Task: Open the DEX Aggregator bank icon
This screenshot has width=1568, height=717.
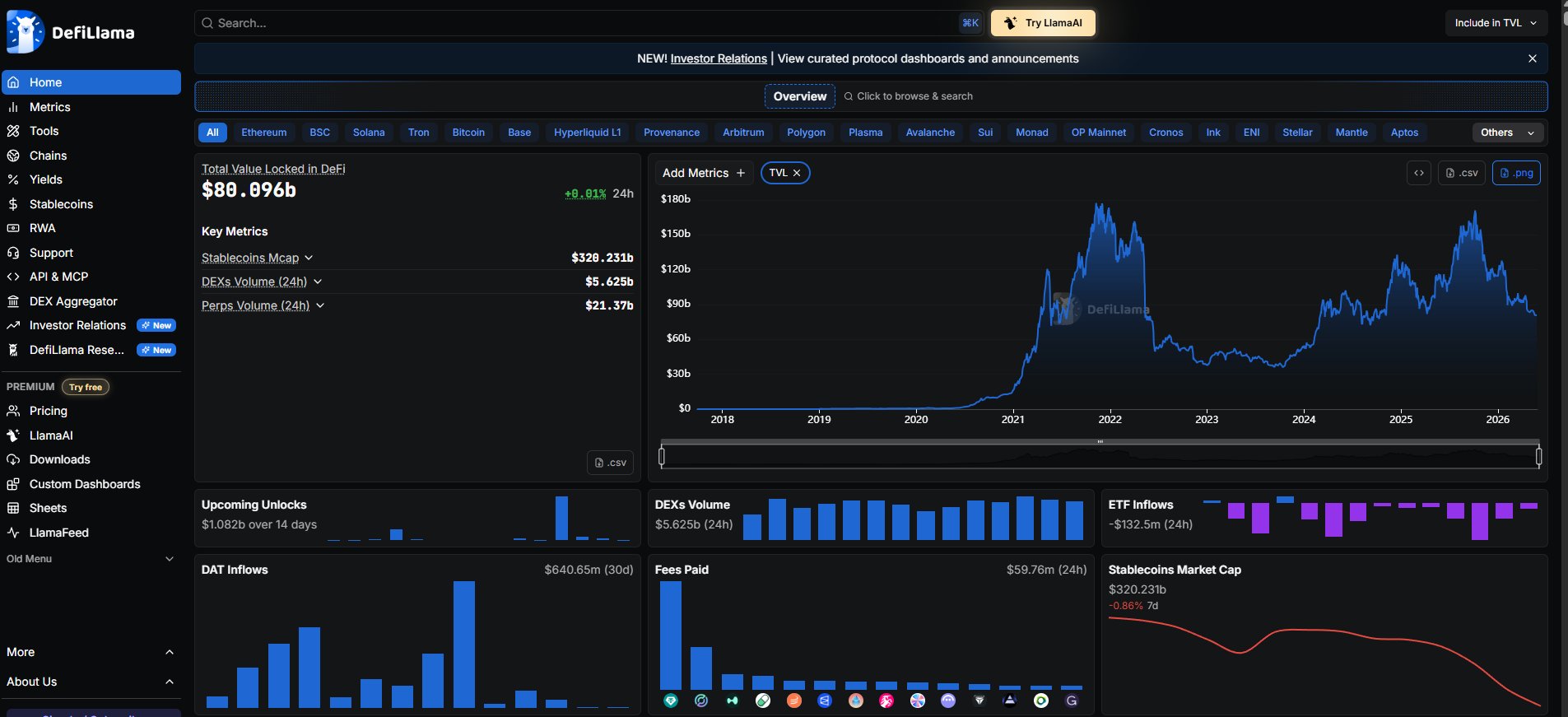Action: click(13, 301)
